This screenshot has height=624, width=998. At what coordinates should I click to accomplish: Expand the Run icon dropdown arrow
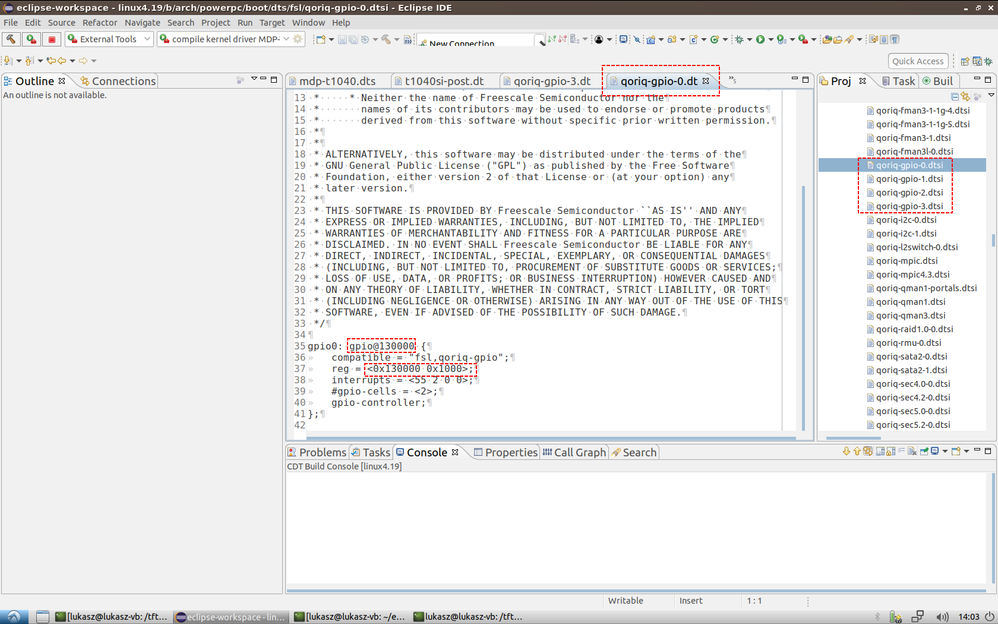click(771, 39)
